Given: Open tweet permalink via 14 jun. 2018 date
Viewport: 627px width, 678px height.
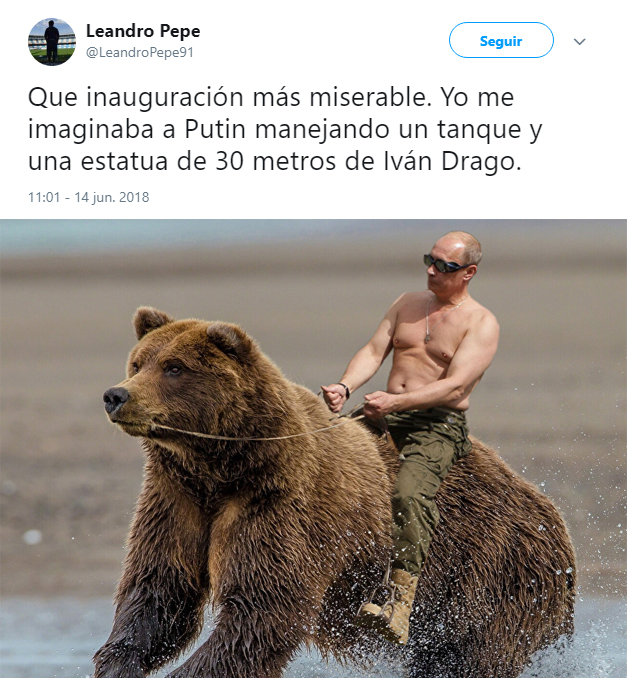Looking at the screenshot, I should tap(112, 197).
